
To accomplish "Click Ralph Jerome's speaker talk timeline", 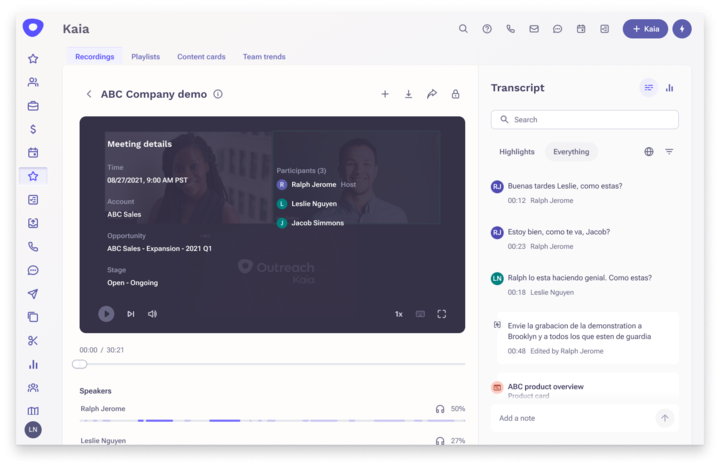I will click(272, 420).
